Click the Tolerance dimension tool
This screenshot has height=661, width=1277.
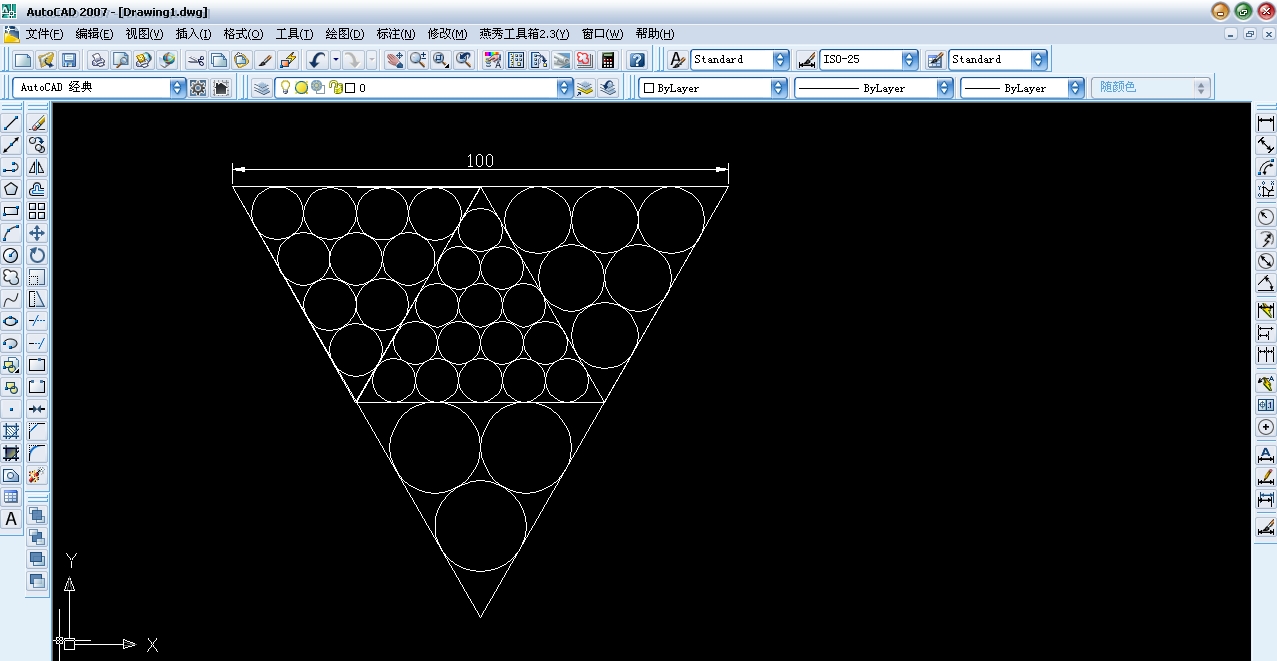coord(1266,405)
